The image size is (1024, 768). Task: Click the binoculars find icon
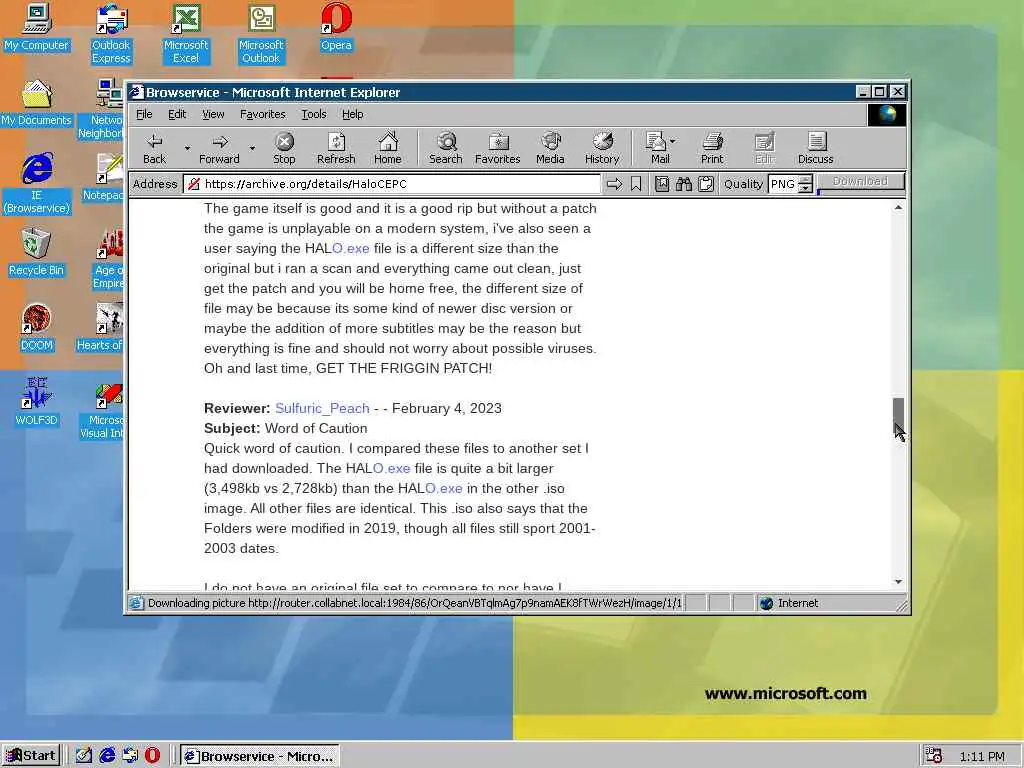coord(684,184)
